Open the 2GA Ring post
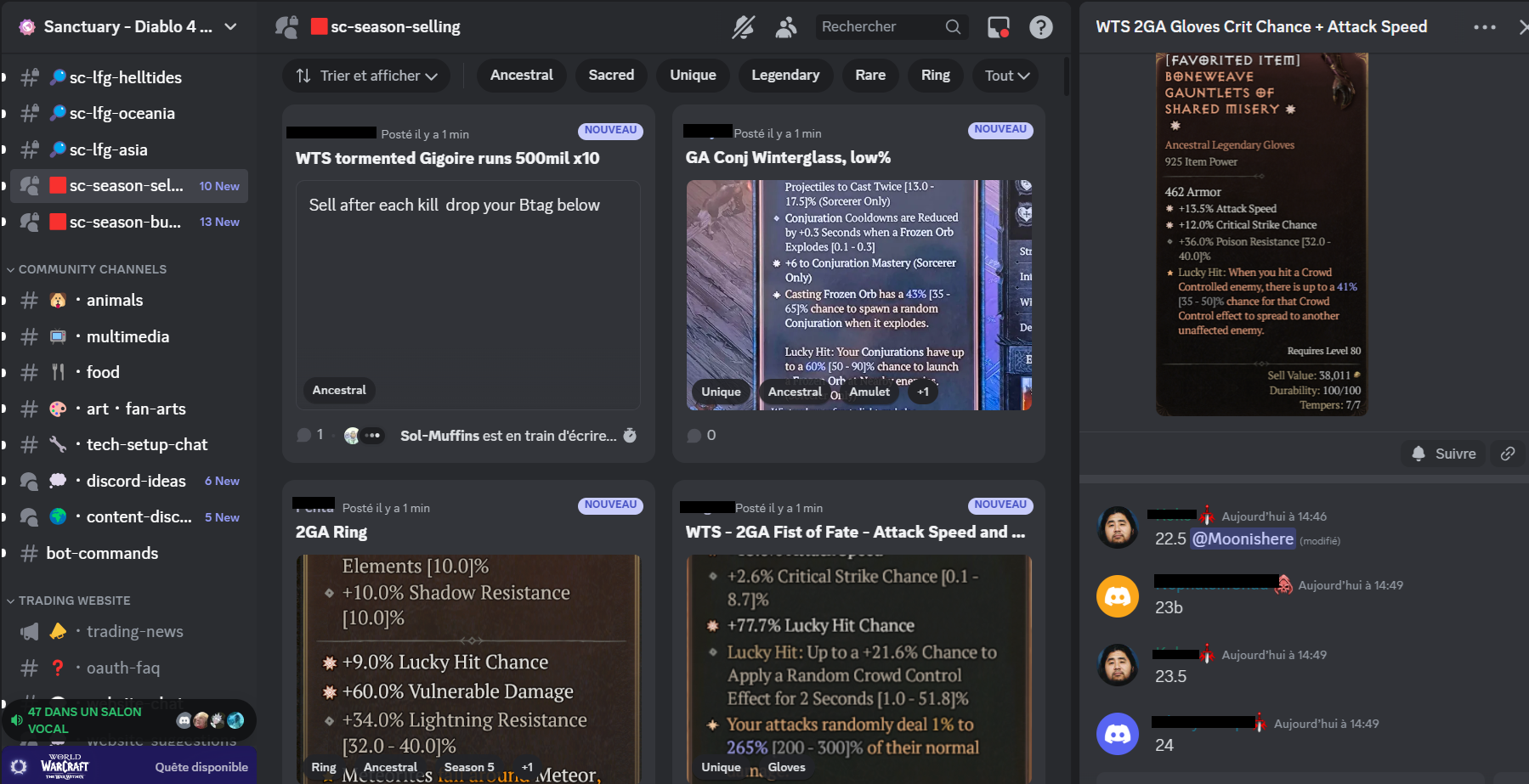 pyautogui.click(x=331, y=532)
